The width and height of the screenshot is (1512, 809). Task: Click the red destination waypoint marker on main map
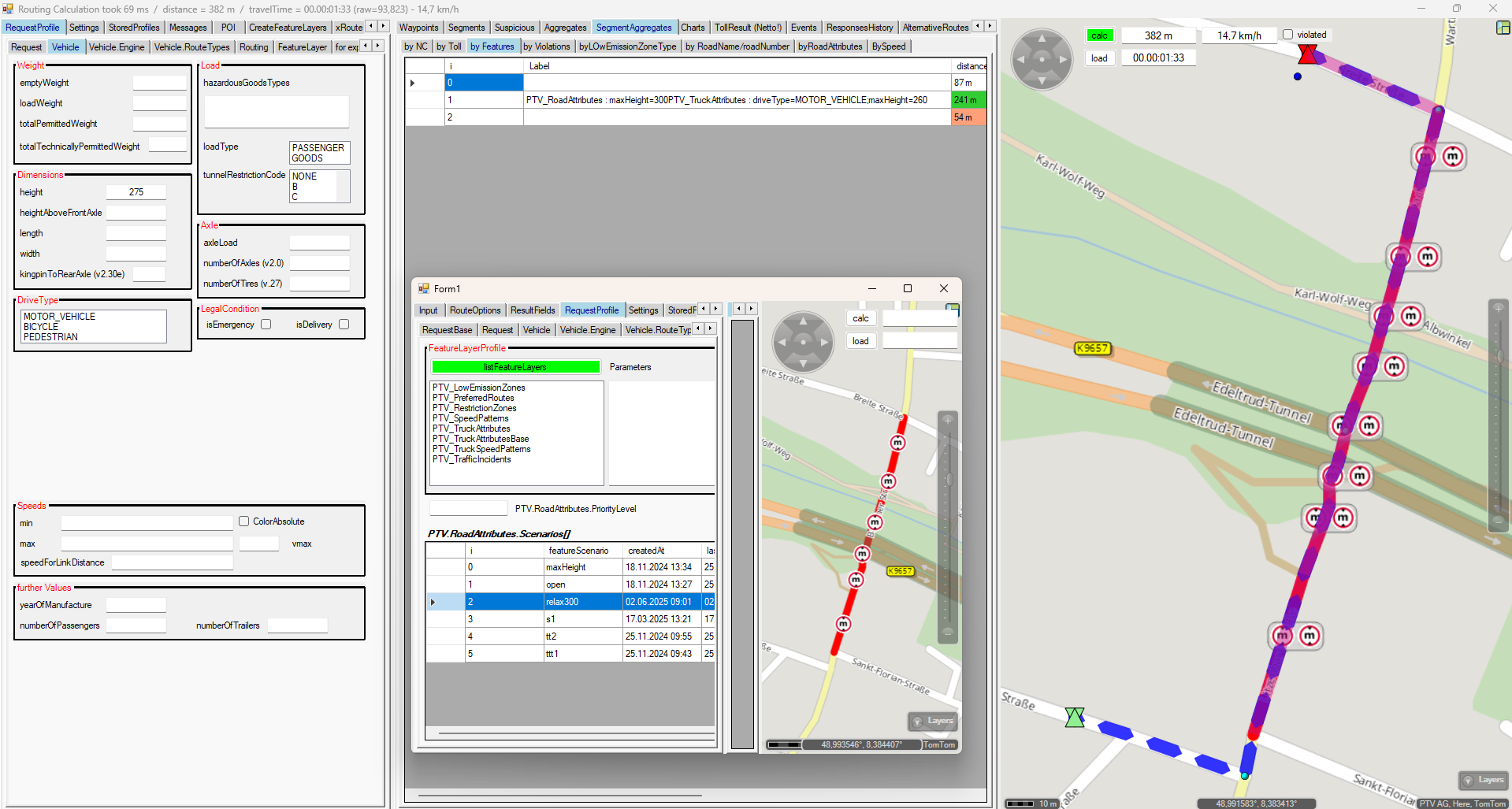[x=1307, y=54]
